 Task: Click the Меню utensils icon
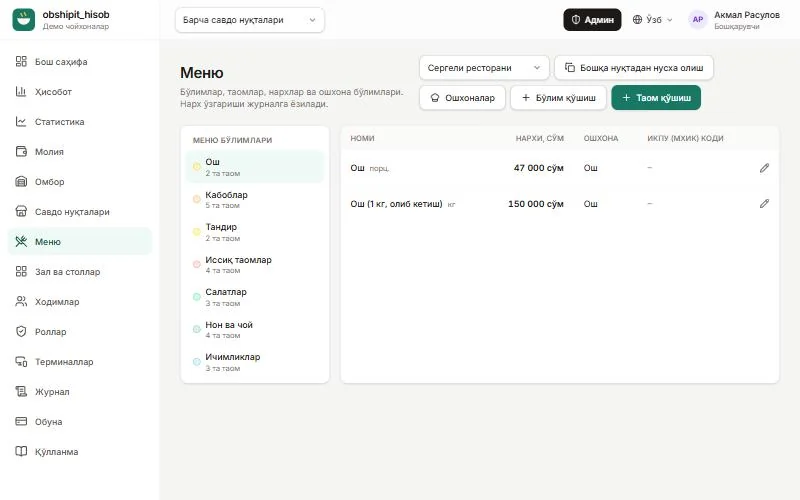click(x=21, y=241)
